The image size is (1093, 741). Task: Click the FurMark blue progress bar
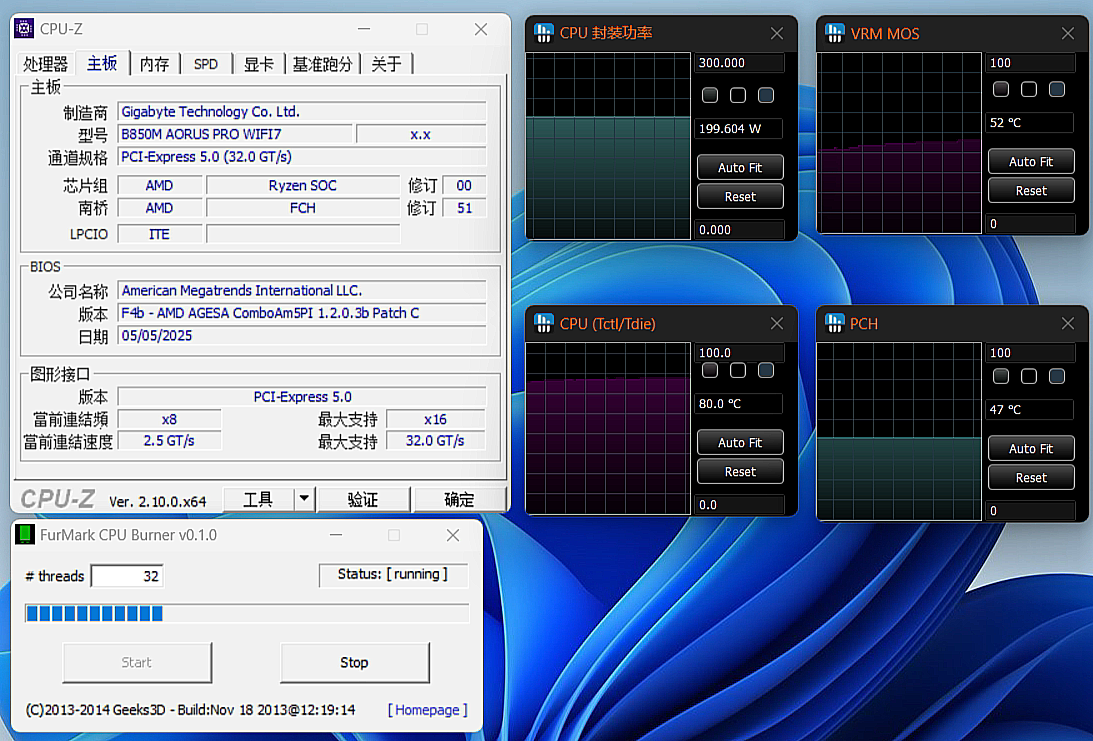point(94,613)
